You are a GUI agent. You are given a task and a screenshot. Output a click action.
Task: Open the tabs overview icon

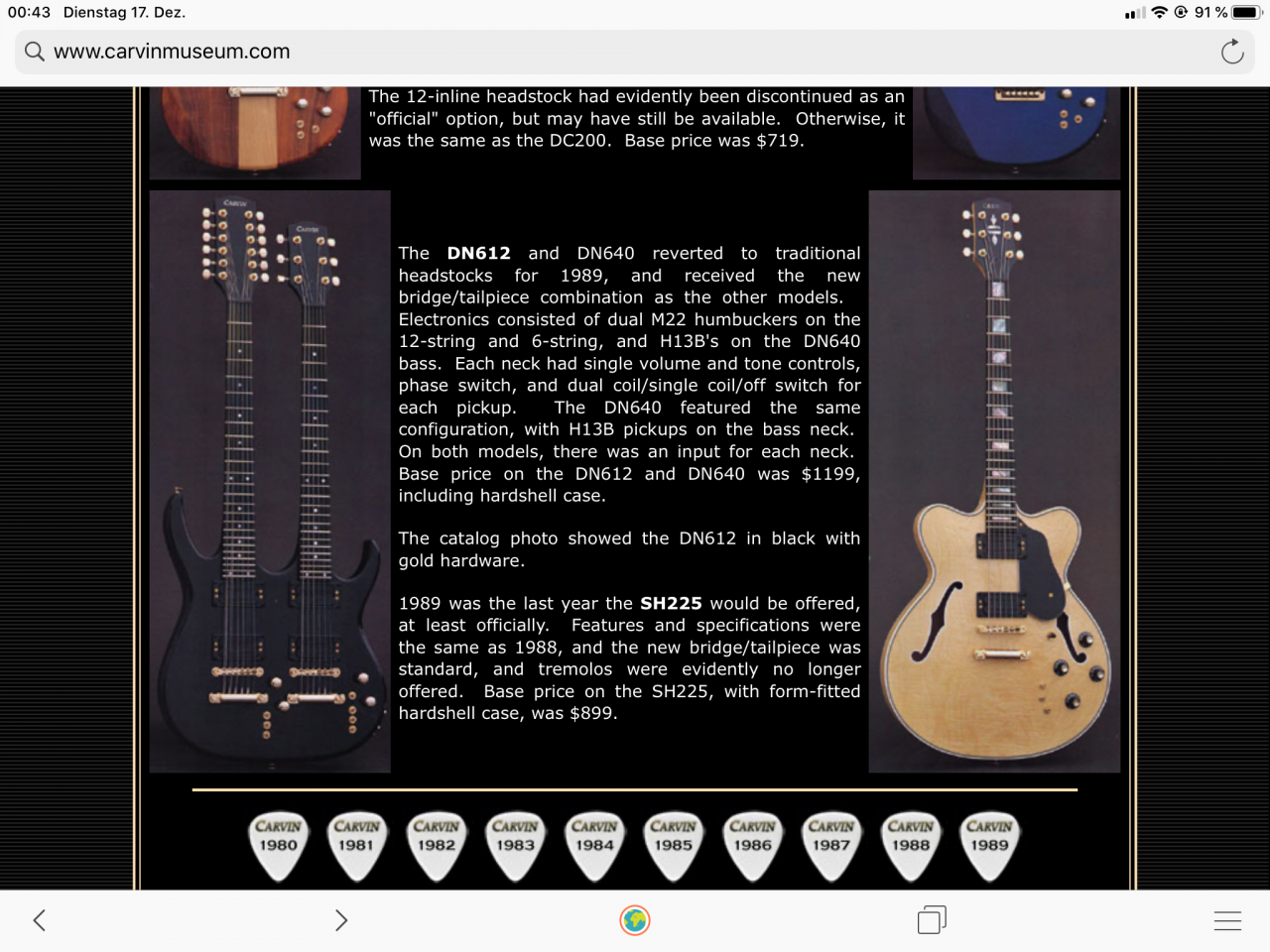(x=932, y=920)
